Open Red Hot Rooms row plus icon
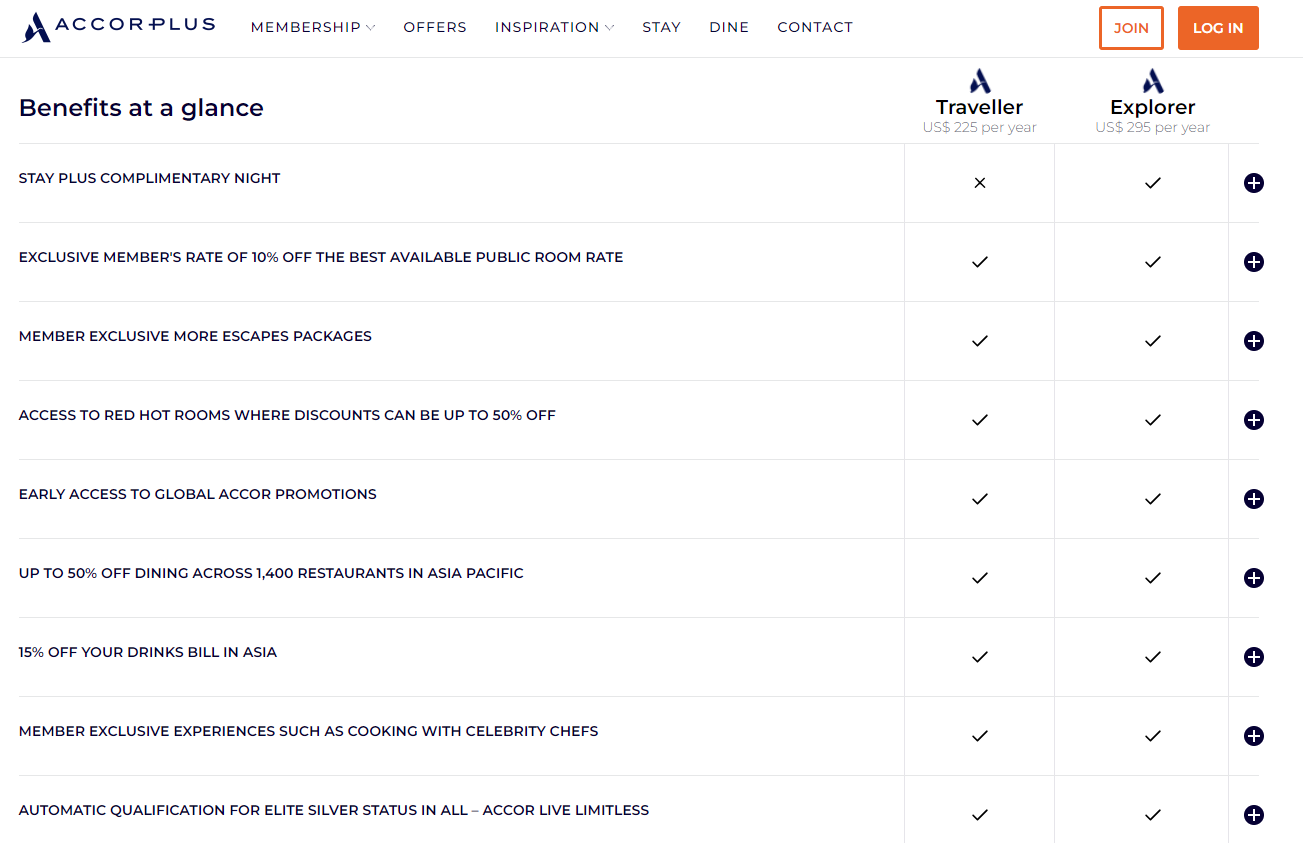Viewport: 1303px width, 843px height. 1253,420
